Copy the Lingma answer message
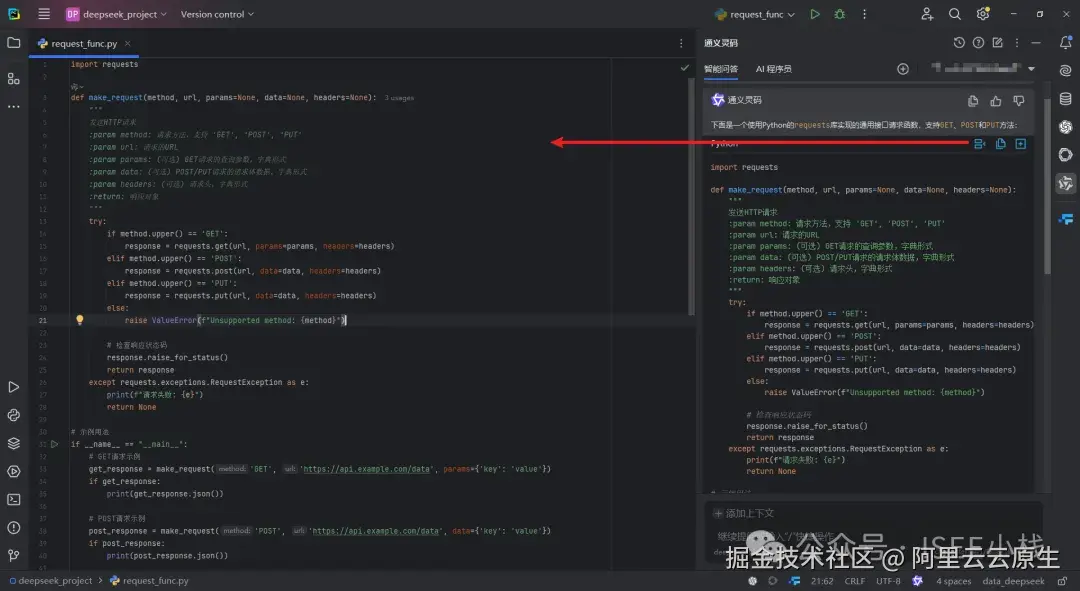1080x591 pixels. point(973,101)
